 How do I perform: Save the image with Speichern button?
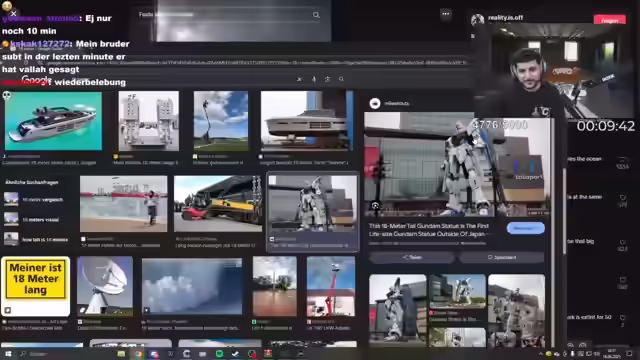pos(502,257)
